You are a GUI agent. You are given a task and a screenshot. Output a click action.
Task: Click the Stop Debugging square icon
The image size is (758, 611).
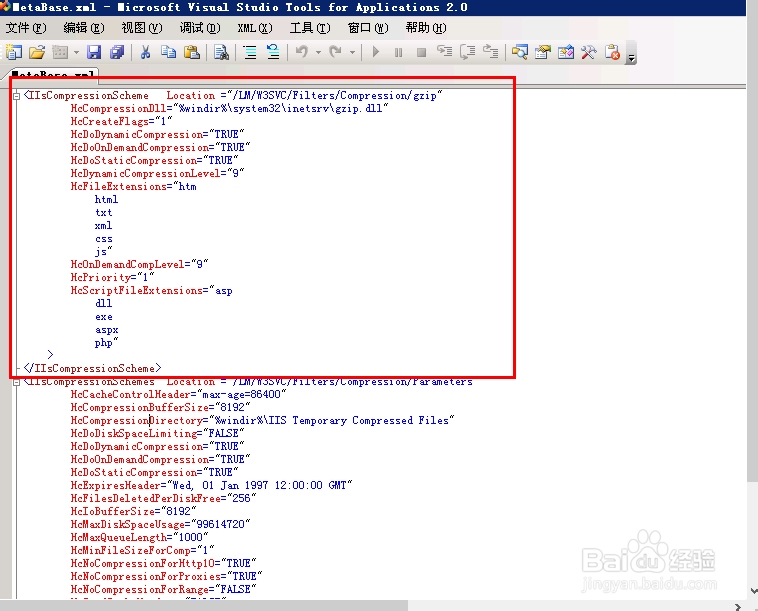point(422,52)
